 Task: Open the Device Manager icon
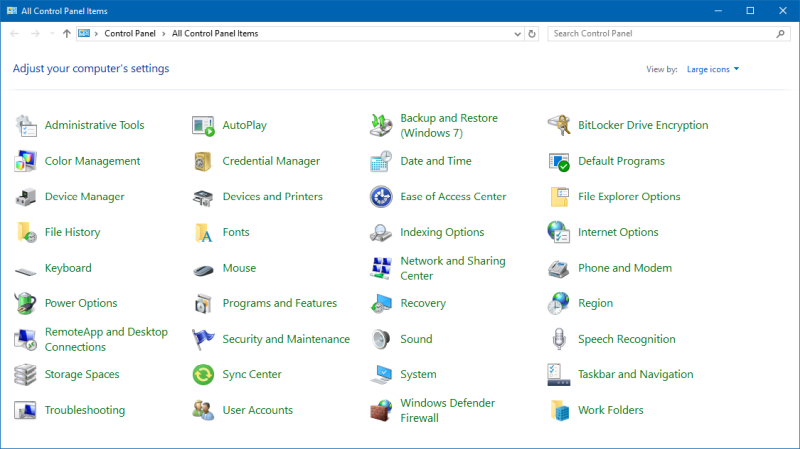click(x=26, y=197)
